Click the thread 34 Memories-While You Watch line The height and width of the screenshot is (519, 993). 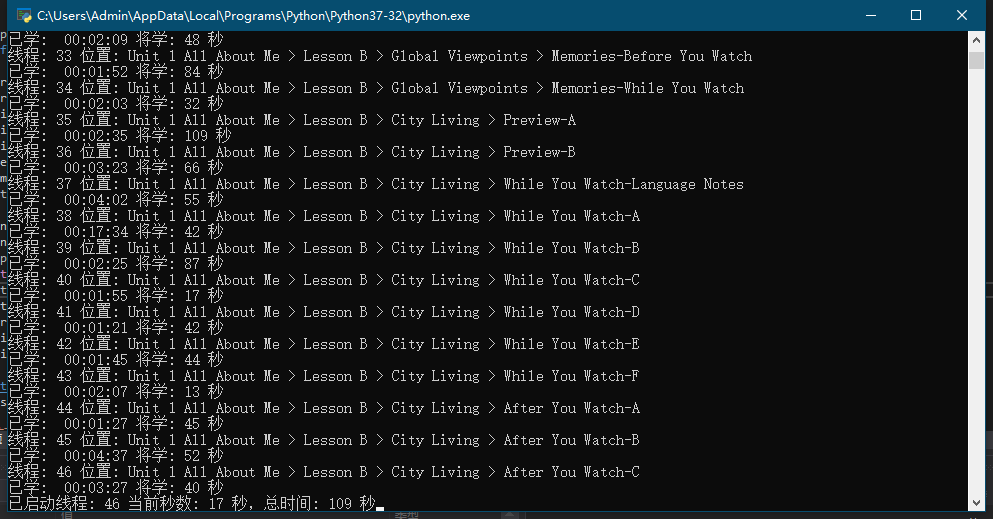376,89
